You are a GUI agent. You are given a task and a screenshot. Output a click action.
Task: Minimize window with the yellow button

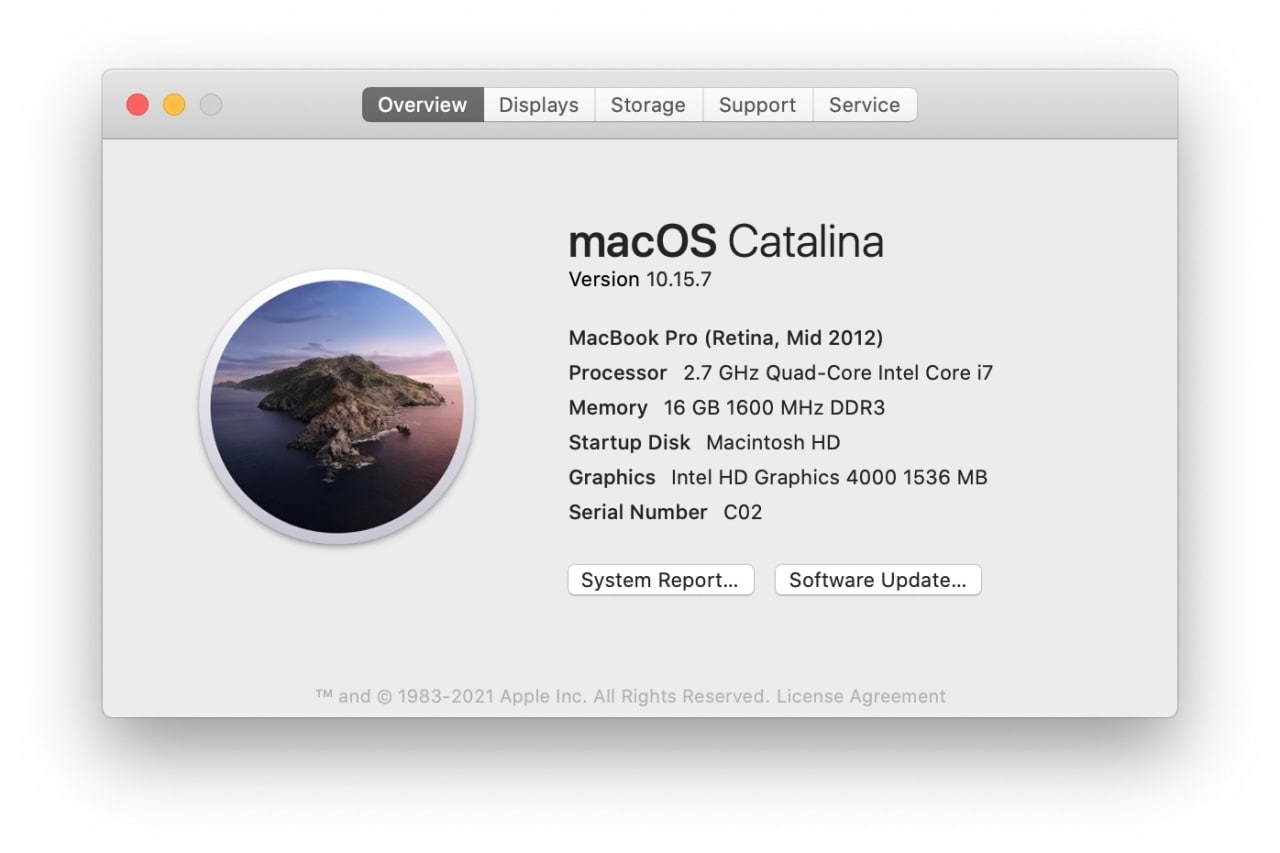174,105
